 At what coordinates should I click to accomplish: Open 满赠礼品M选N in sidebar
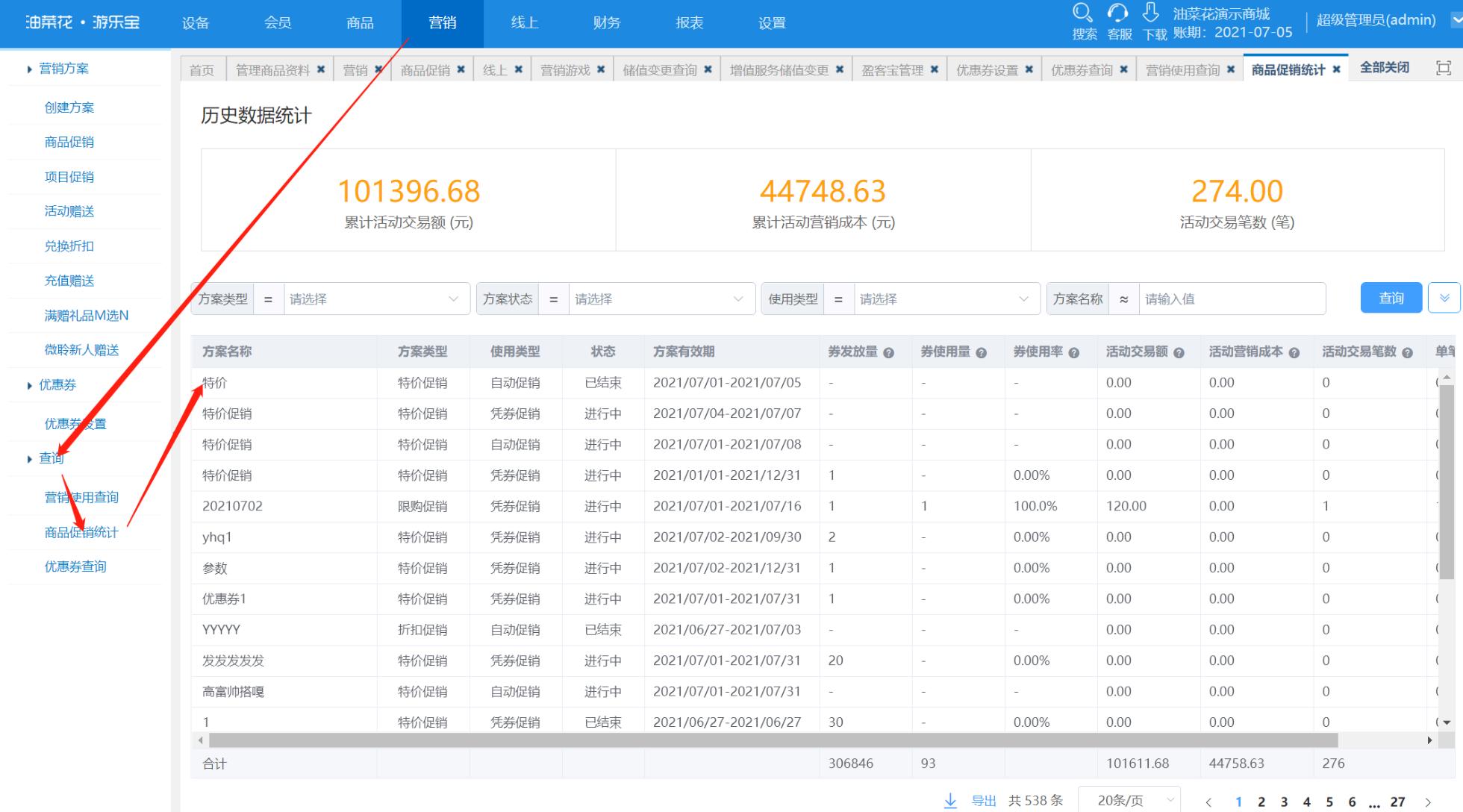click(x=87, y=316)
